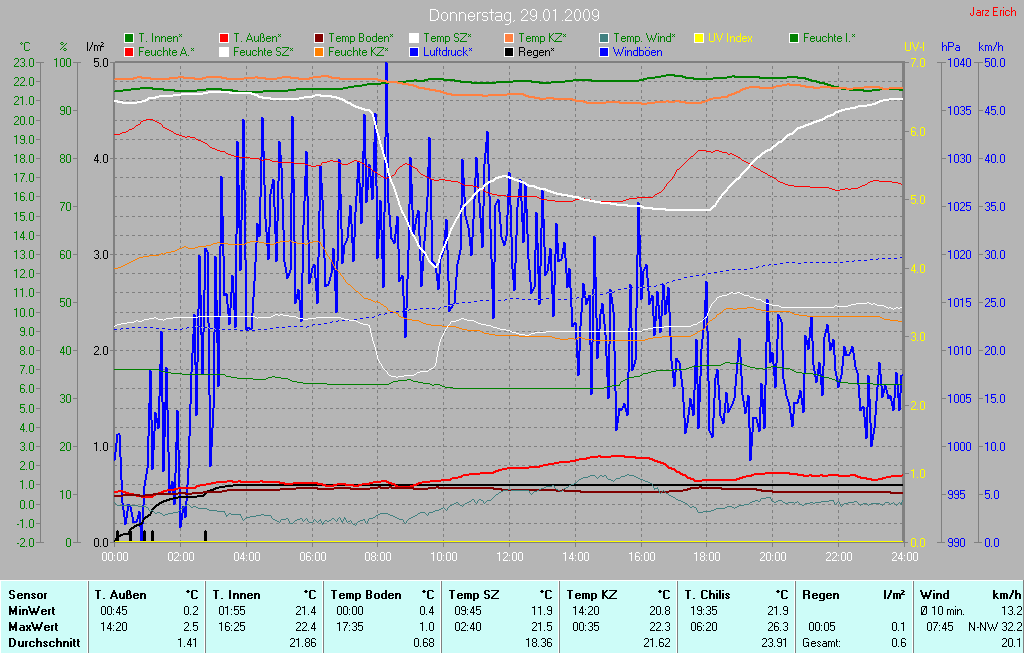
Task: Click the 'Feuchte SZ*' legend label
Action: pyautogui.click(x=263, y=52)
